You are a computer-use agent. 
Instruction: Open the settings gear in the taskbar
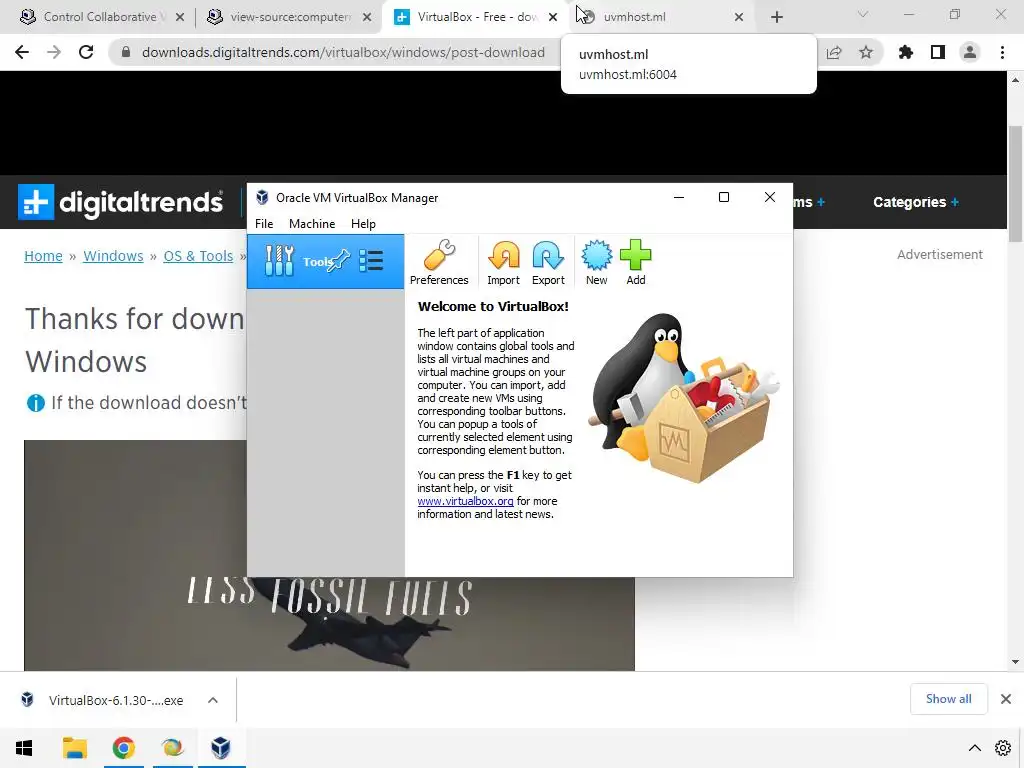point(1003,748)
